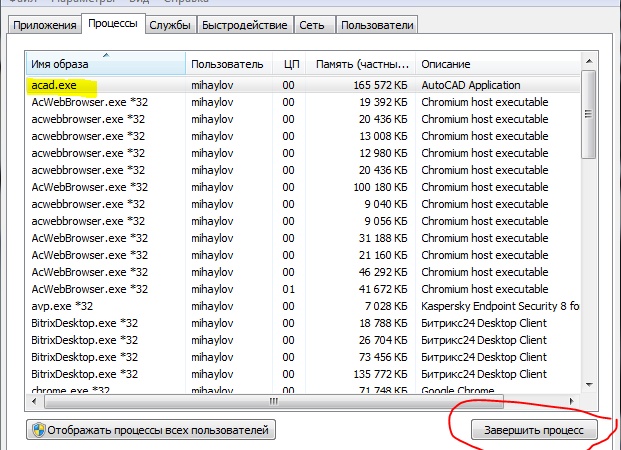Select AcWebBrowser.exe row with 31 188 КБ

pyautogui.click(x=303, y=238)
